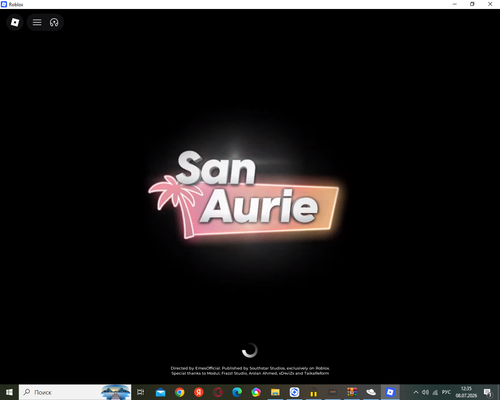Focus the Поиск search box on the taskbar

pos(75,392)
